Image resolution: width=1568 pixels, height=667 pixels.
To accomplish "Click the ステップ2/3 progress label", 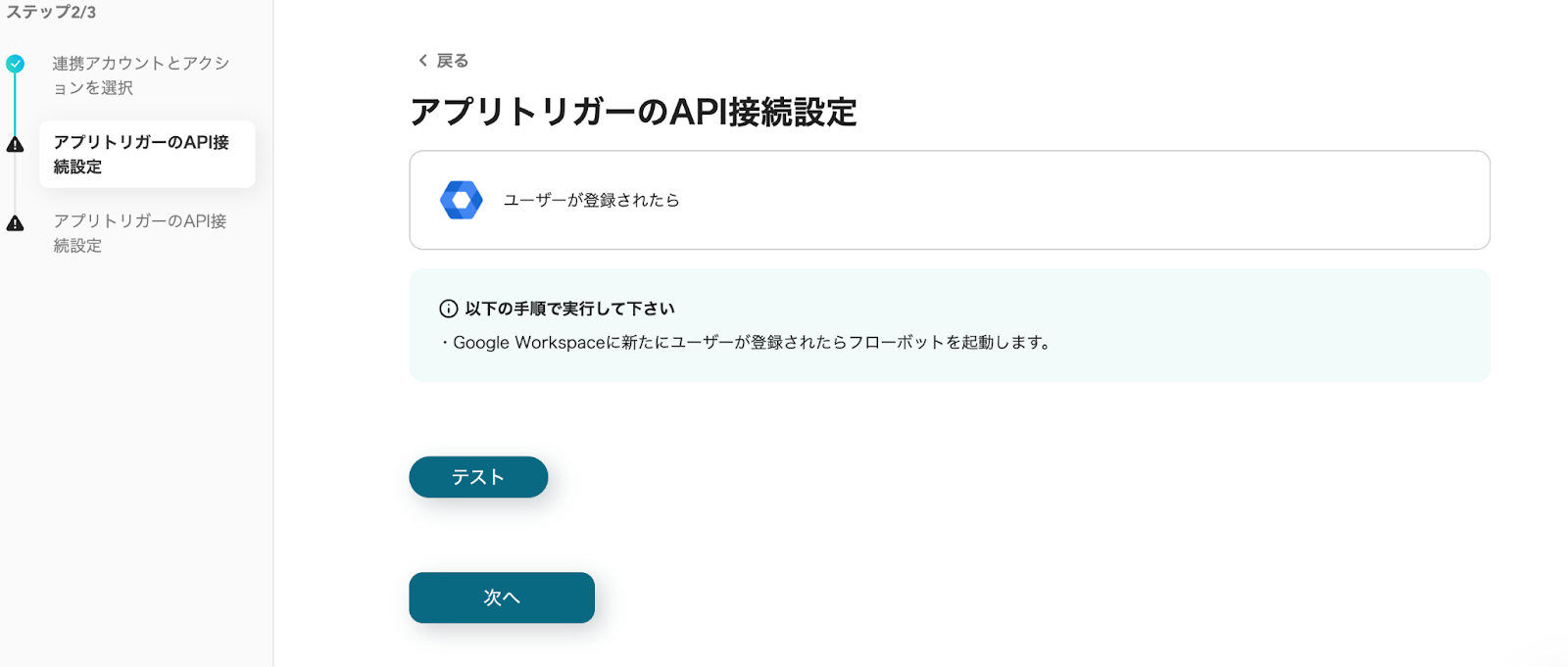I will [51, 12].
